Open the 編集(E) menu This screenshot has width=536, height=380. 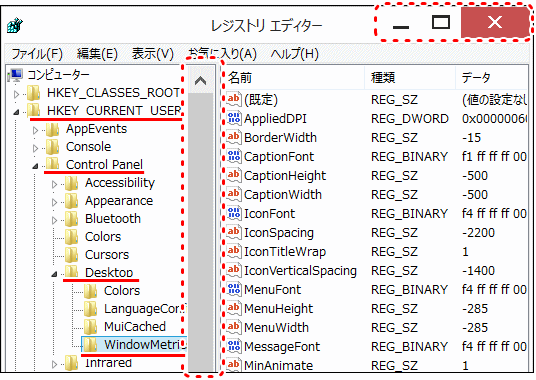click(97, 54)
